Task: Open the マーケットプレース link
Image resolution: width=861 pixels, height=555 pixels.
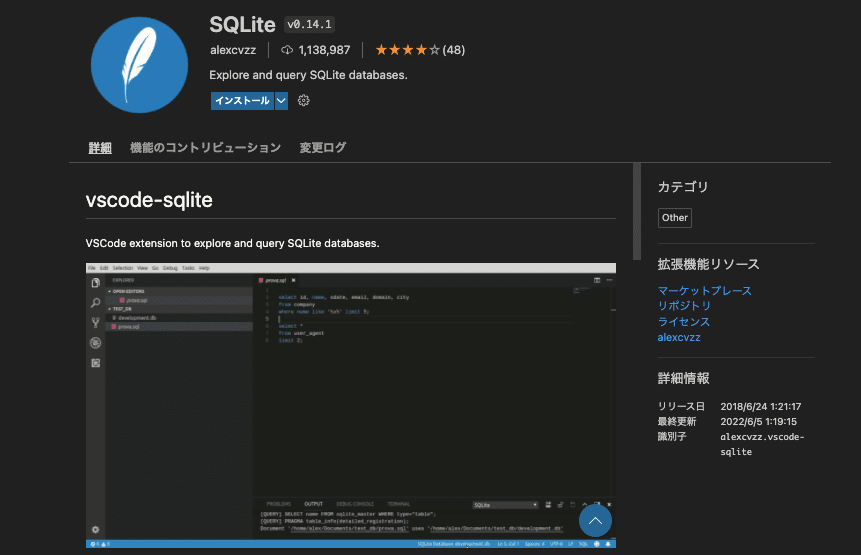Action: tap(705, 290)
